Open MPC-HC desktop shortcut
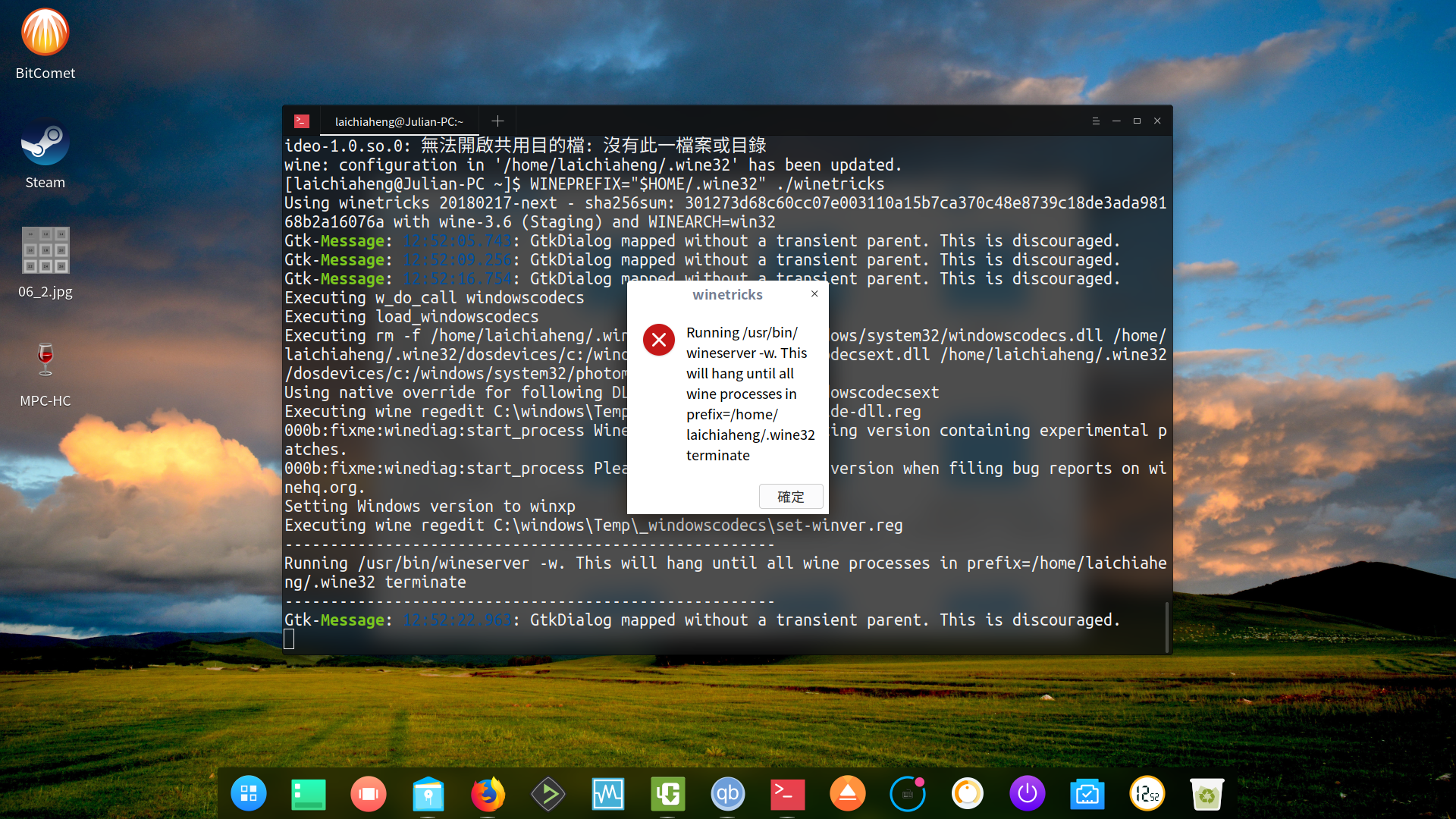This screenshot has width=1456, height=819. coord(45,375)
